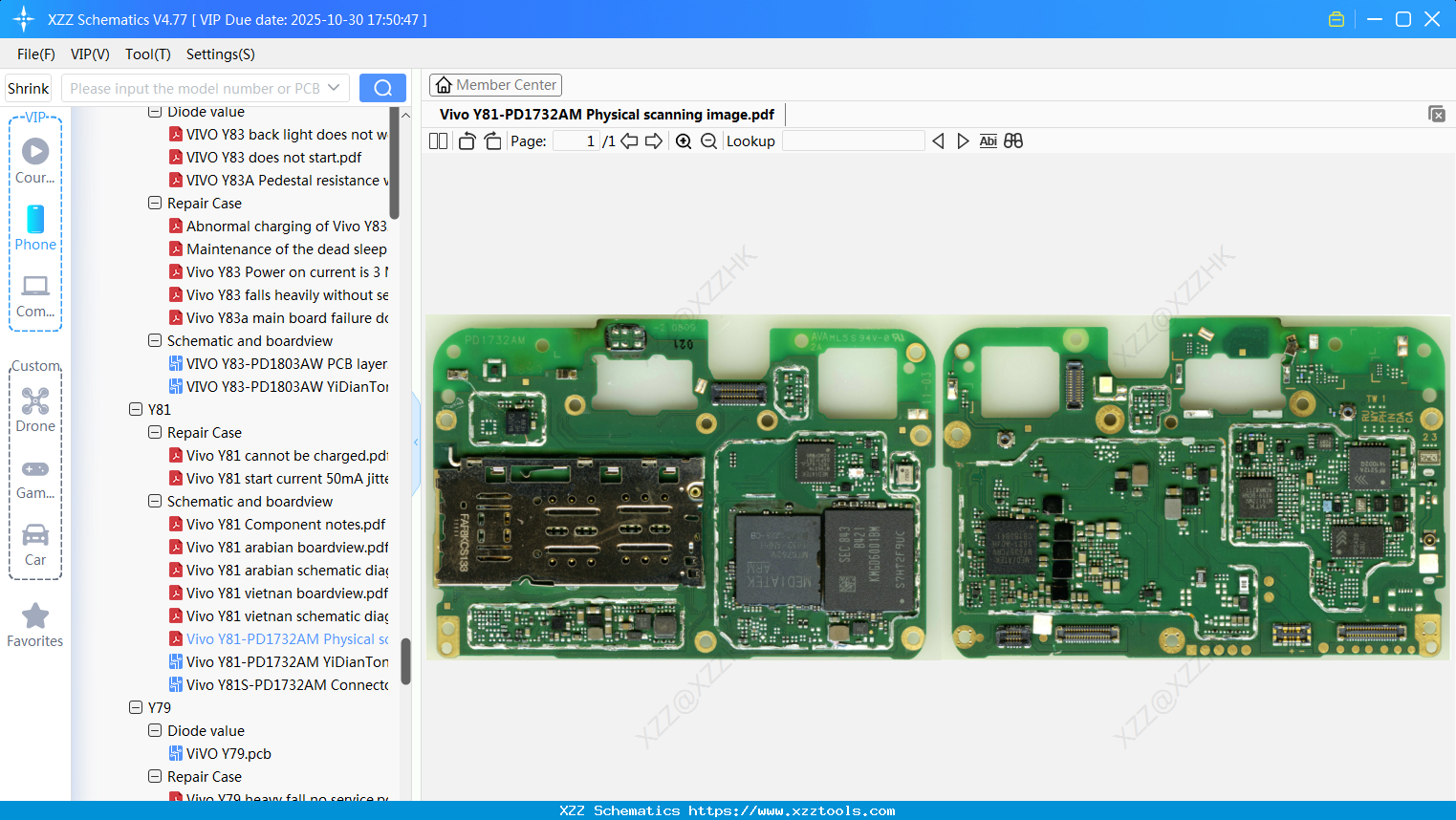Open the Tool(T) menu

pyautogui.click(x=147, y=54)
